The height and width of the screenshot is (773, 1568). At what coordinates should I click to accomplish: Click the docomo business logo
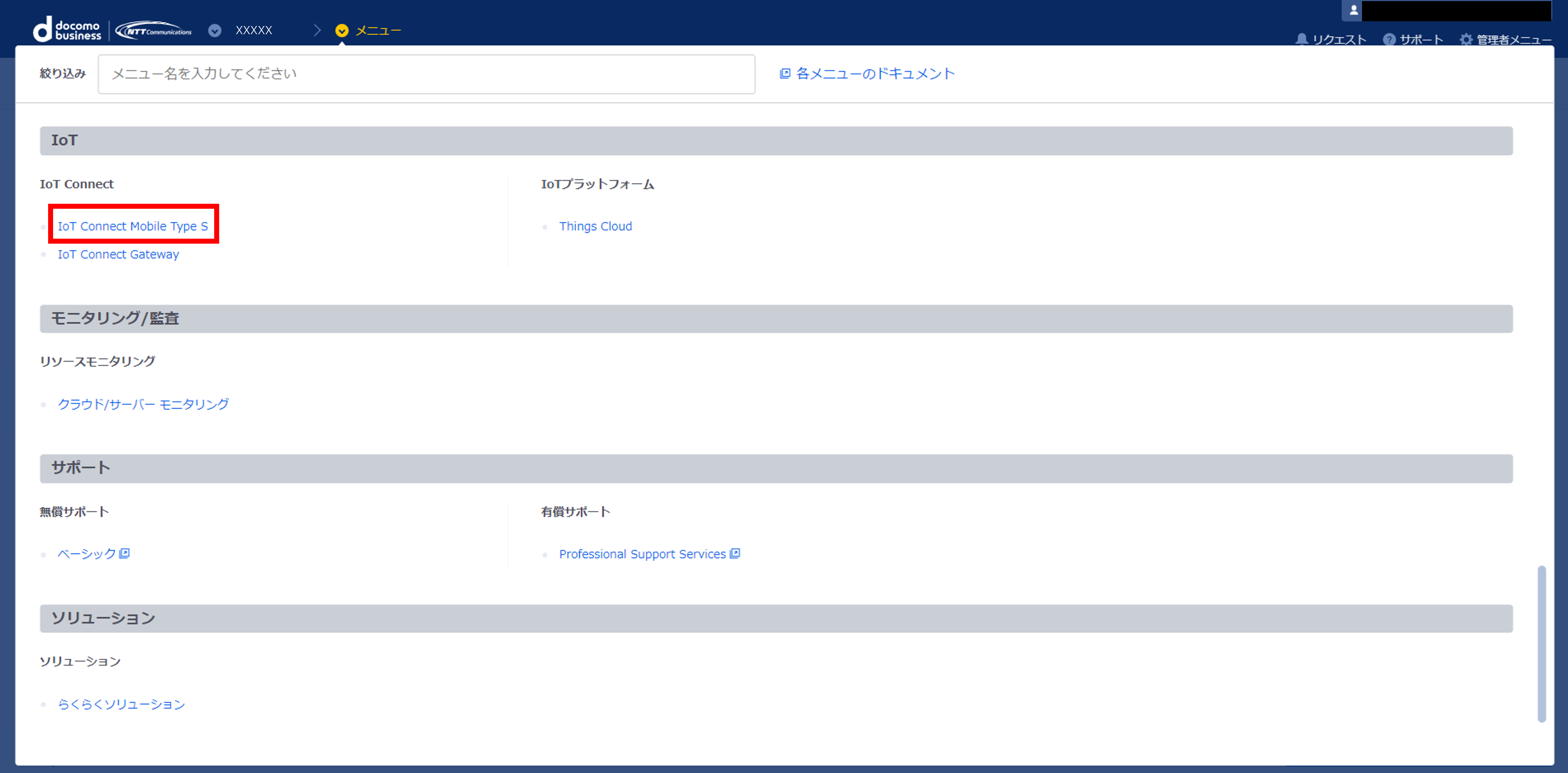[67, 30]
